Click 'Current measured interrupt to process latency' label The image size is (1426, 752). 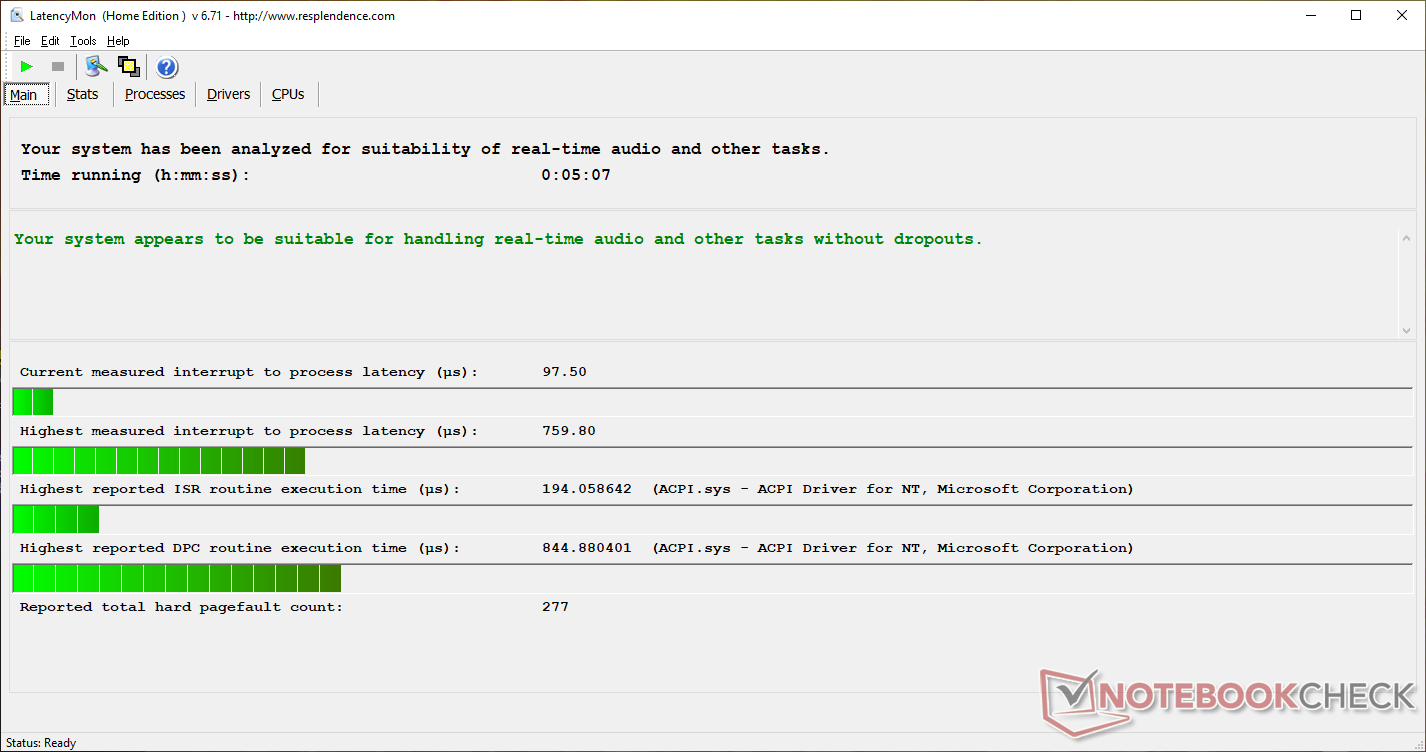pyautogui.click(x=249, y=372)
